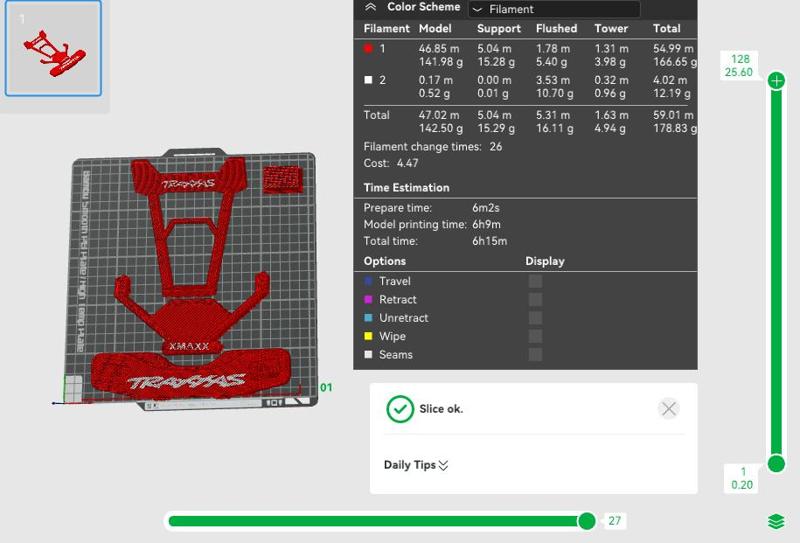Screen dimensions: 800x543
Task: Close the Slice ok notification
Action: pos(668,409)
